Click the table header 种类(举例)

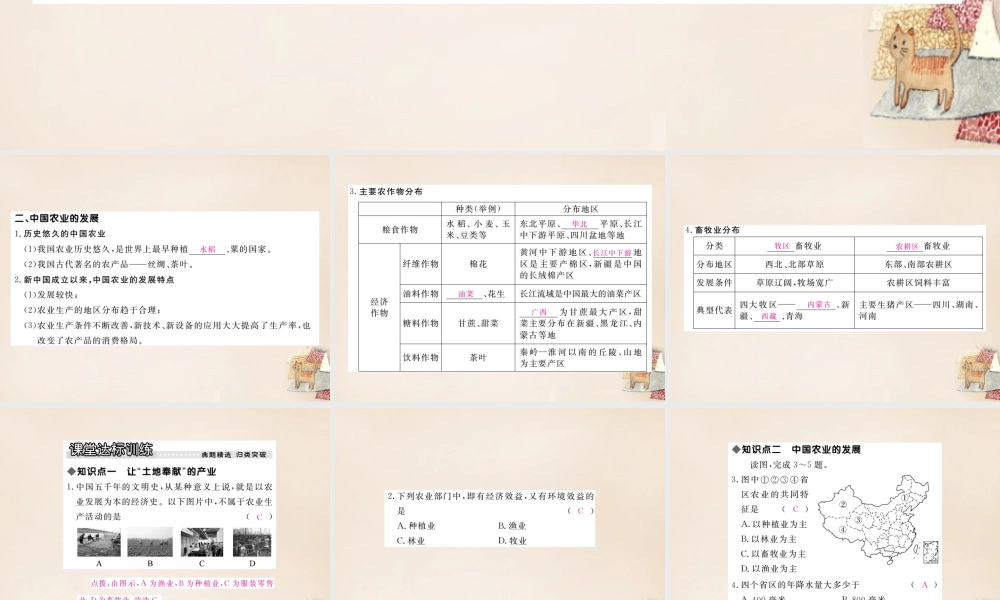pos(478,209)
